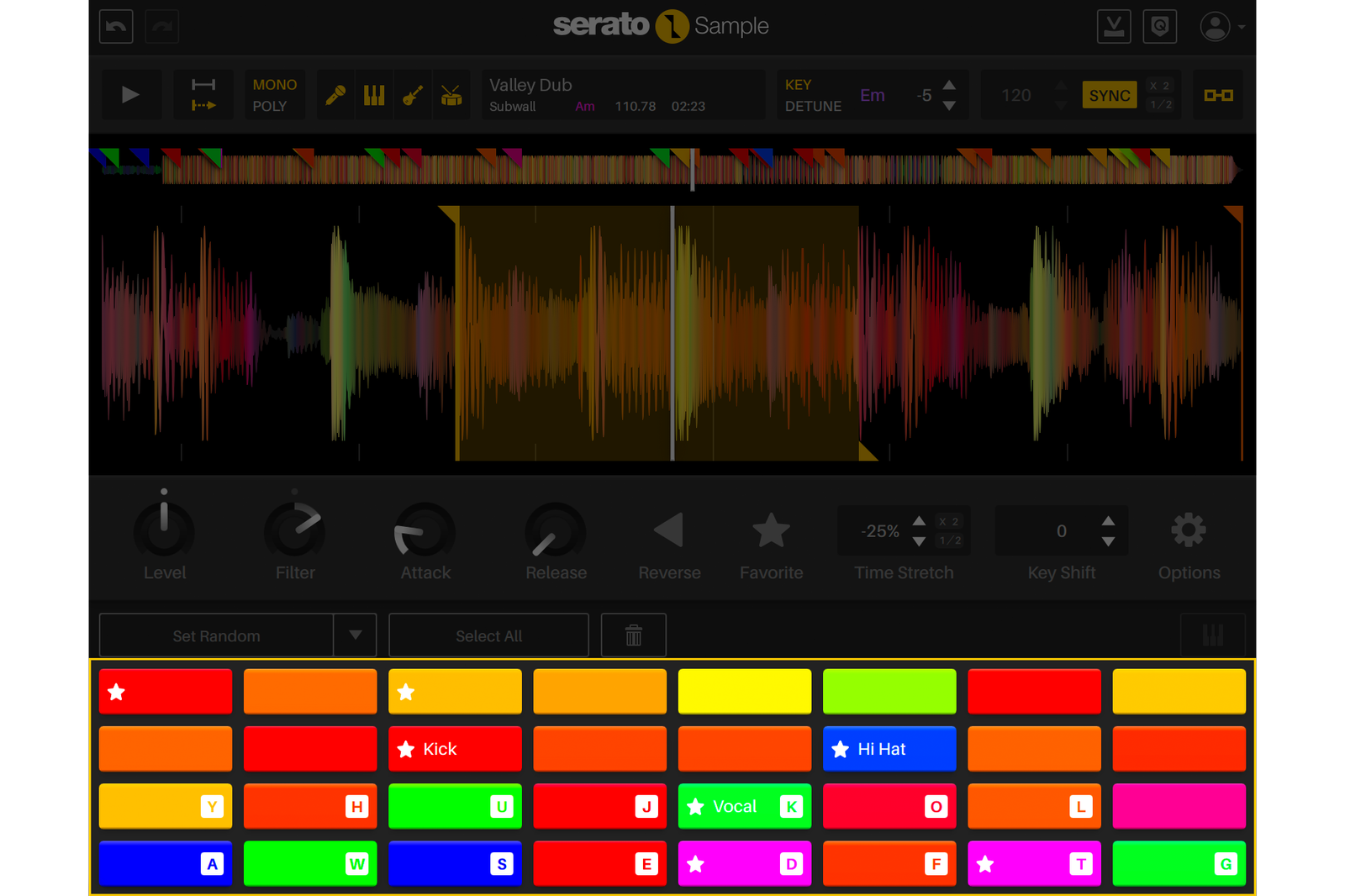Viewport: 1345px width, 896px height.
Task: Enable SYNC for the sample tempo
Action: [x=1110, y=95]
